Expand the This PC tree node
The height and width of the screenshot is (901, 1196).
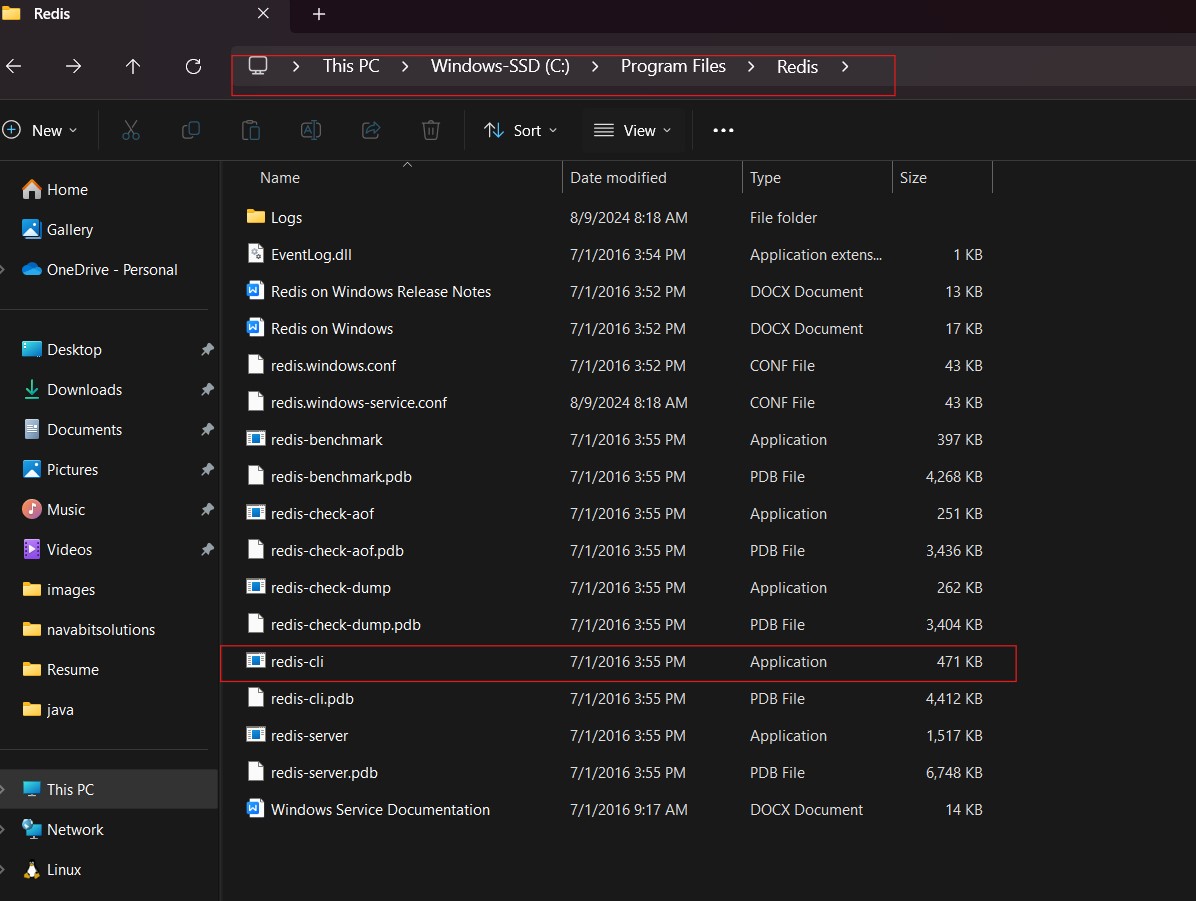(x=4, y=789)
